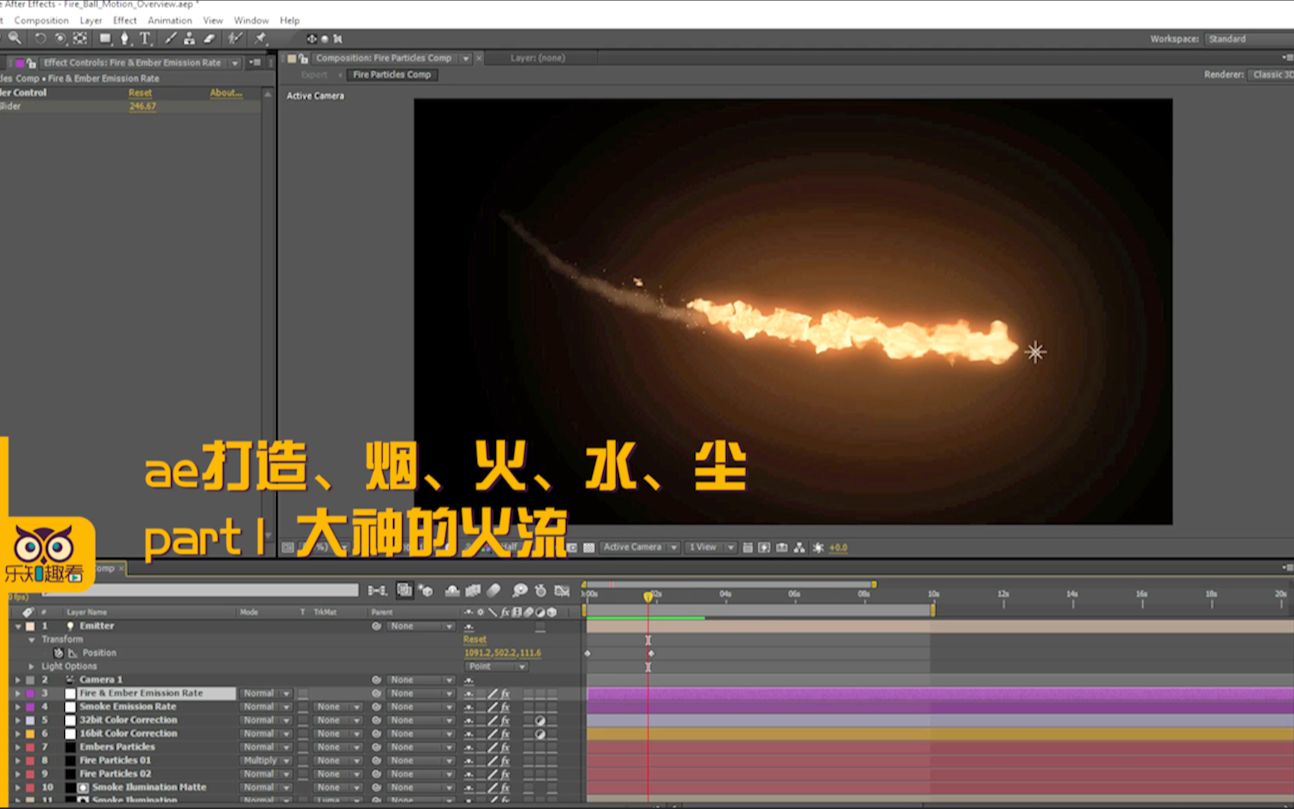Image resolution: width=1294 pixels, height=809 pixels.
Task: Click the local axis mode icon
Action: point(312,39)
